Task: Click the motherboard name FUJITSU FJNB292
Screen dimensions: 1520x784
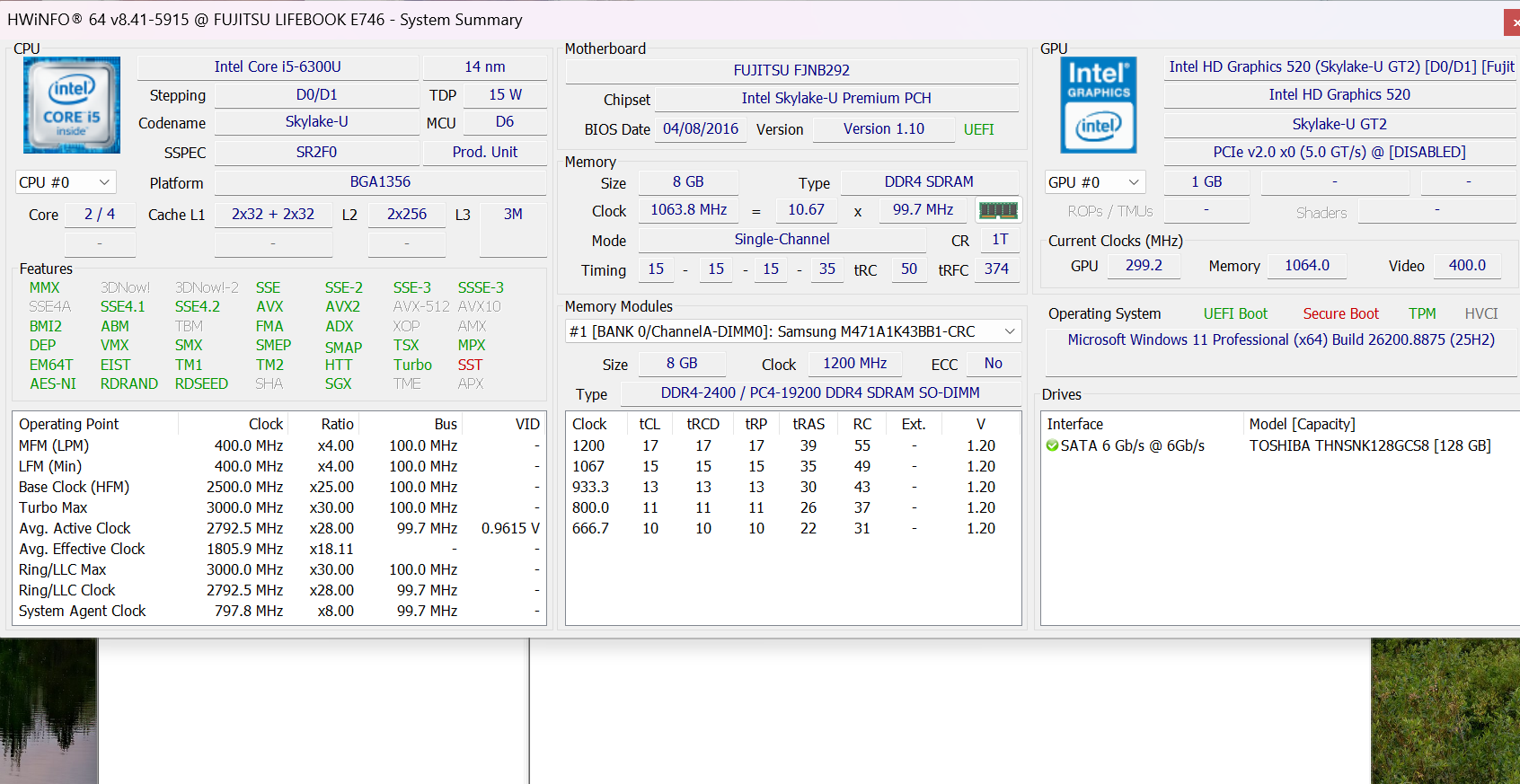Action: point(791,70)
